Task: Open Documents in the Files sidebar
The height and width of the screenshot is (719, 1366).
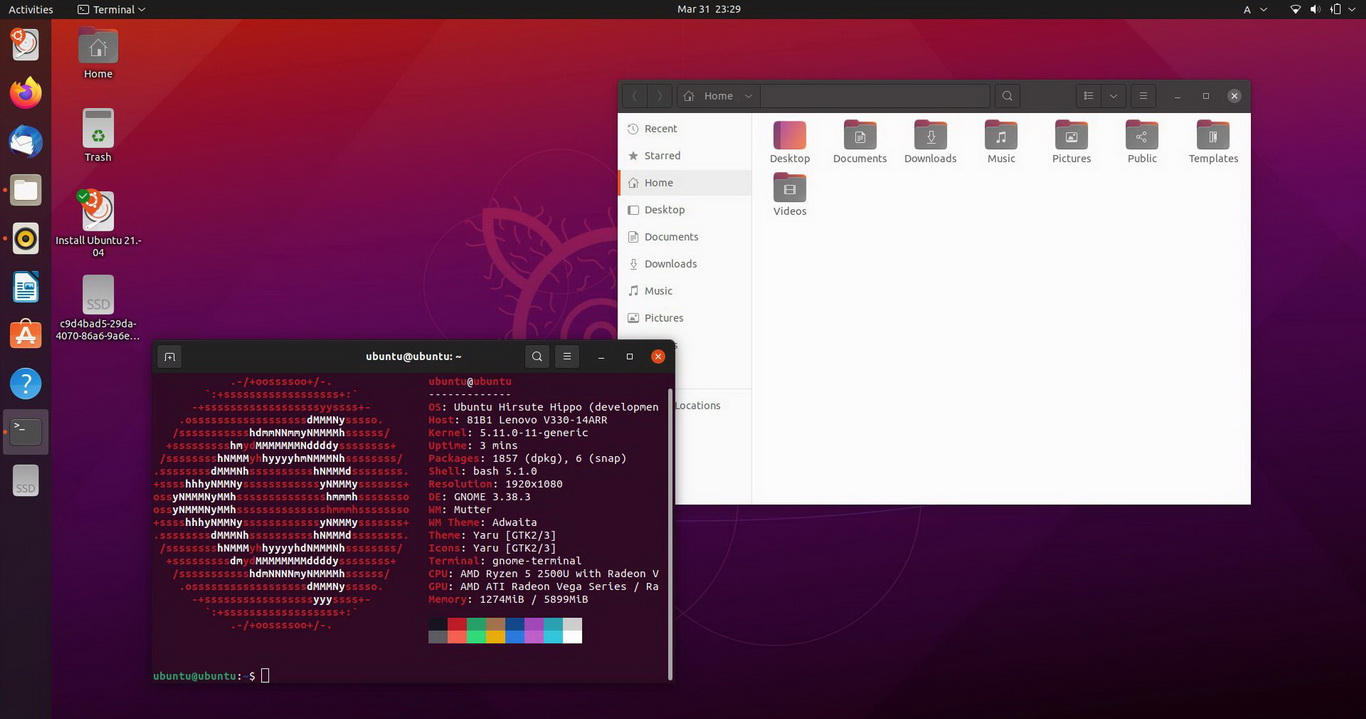Action: click(671, 237)
